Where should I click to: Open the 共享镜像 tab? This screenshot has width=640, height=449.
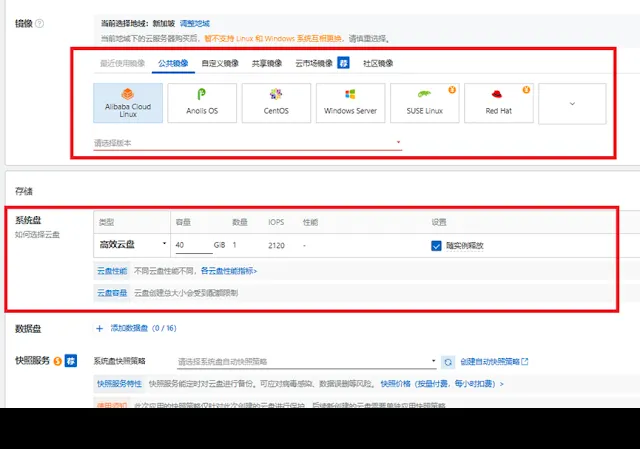tap(267, 63)
